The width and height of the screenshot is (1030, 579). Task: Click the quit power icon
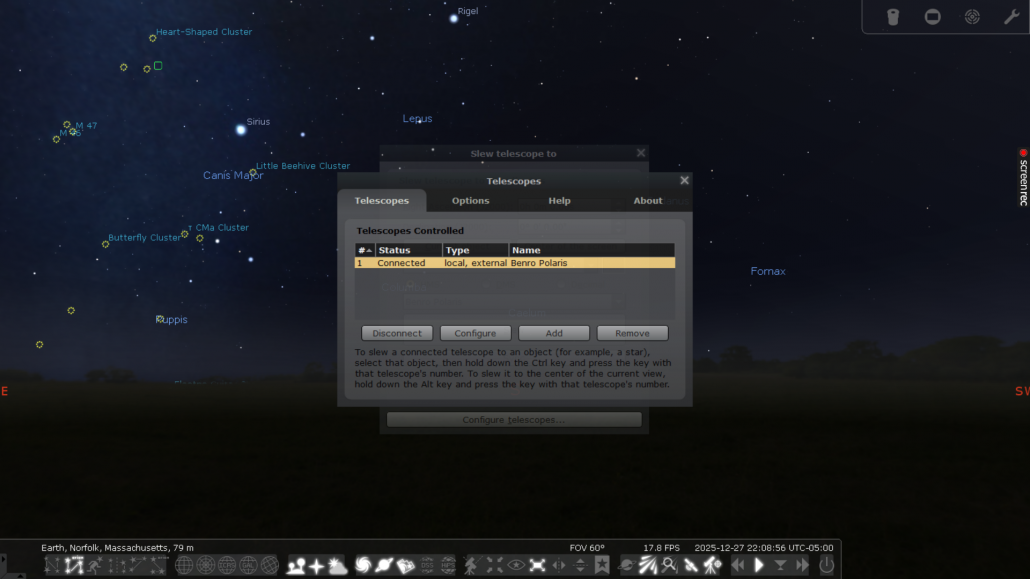pyautogui.click(x=827, y=566)
